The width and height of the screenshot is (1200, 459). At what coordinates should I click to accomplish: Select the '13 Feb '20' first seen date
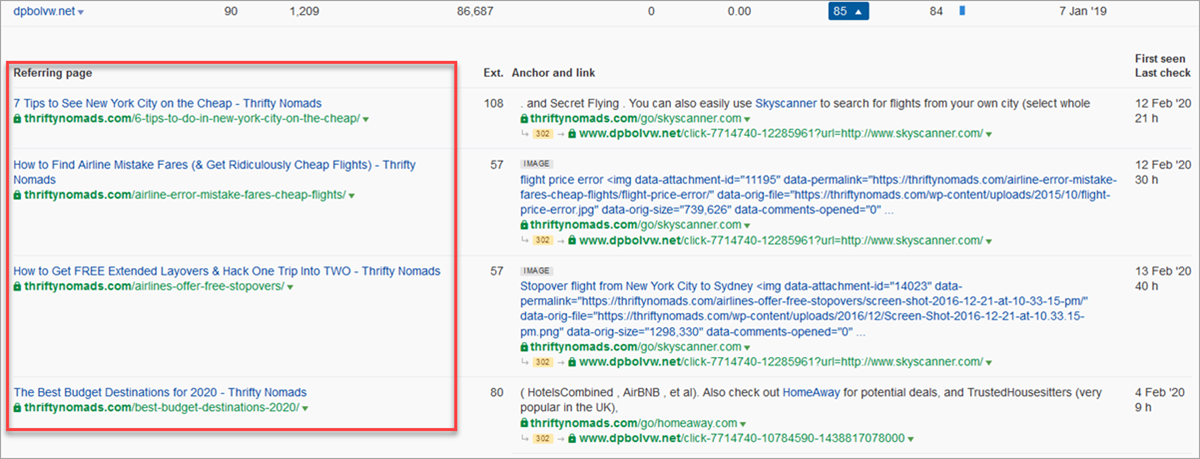1162,271
